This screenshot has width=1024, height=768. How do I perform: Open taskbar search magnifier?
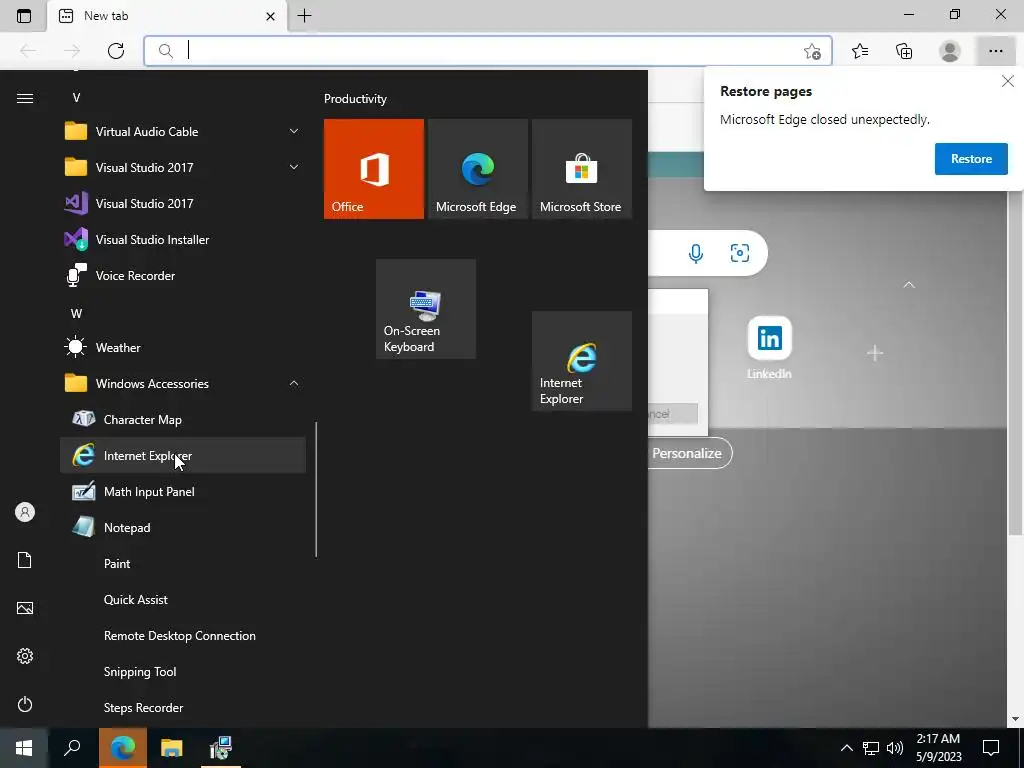click(x=72, y=747)
